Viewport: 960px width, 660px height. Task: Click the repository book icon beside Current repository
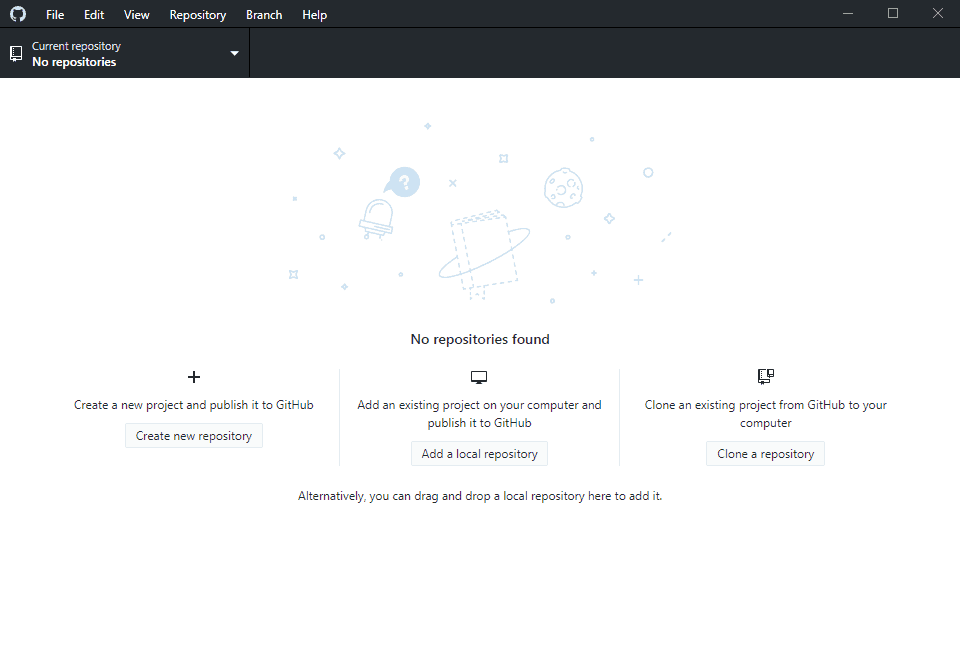[14, 52]
